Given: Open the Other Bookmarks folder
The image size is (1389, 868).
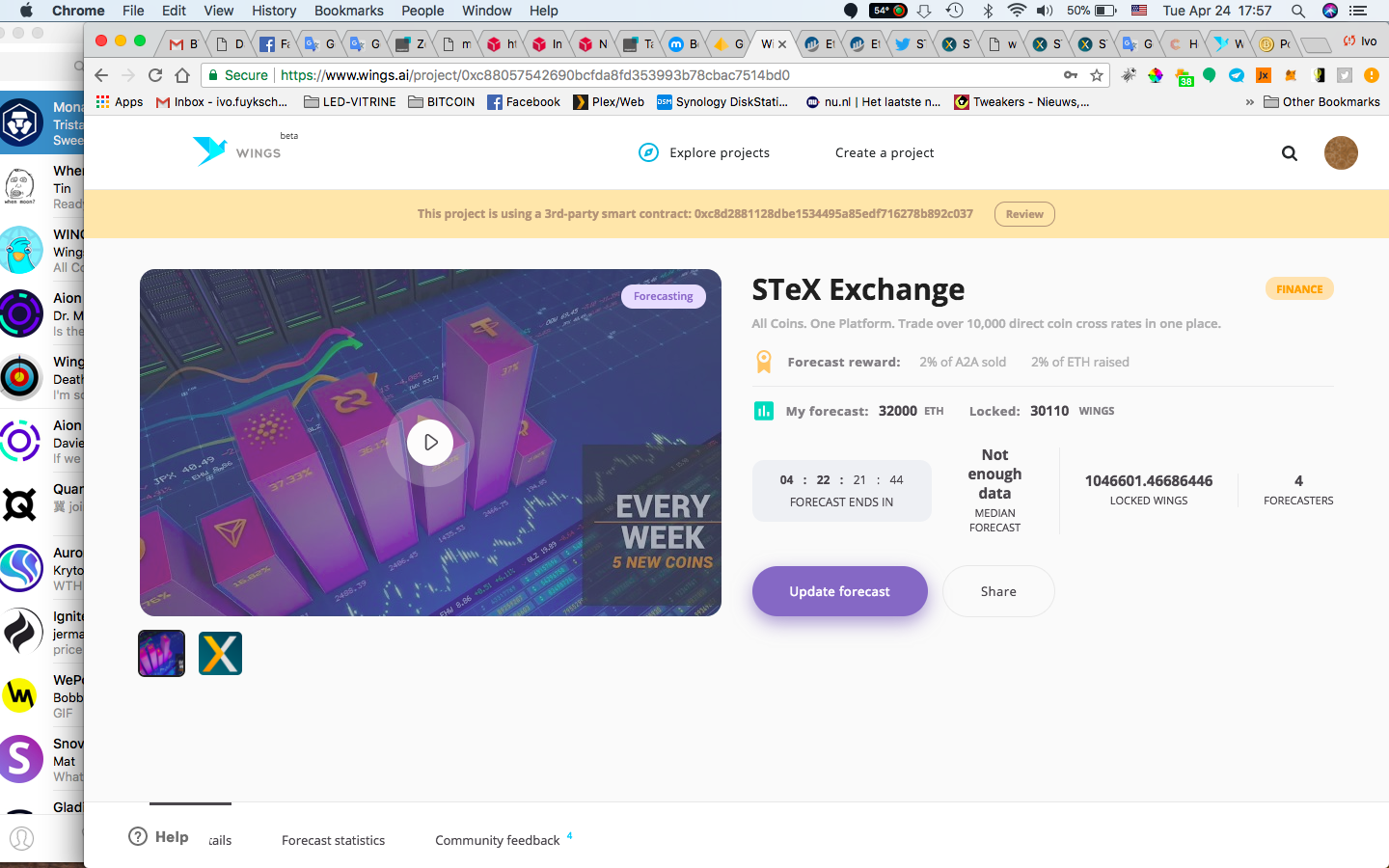Looking at the screenshot, I should point(1321,102).
